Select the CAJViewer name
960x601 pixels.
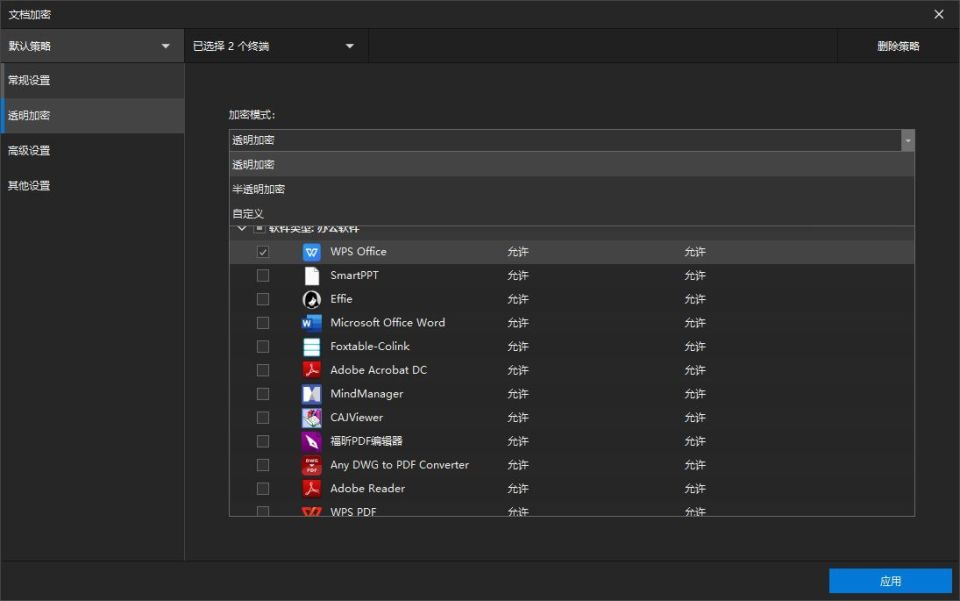point(356,417)
